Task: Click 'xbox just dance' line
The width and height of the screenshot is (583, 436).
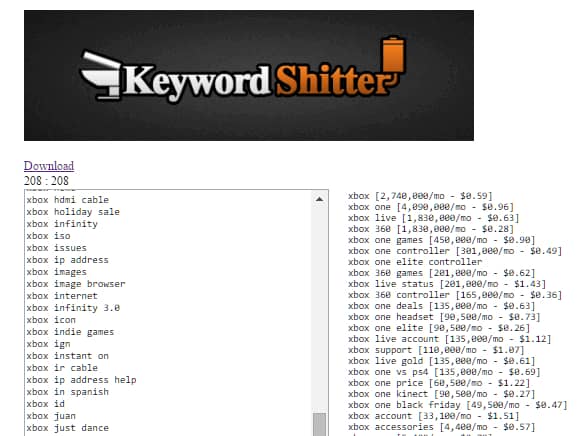Action: (68, 428)
